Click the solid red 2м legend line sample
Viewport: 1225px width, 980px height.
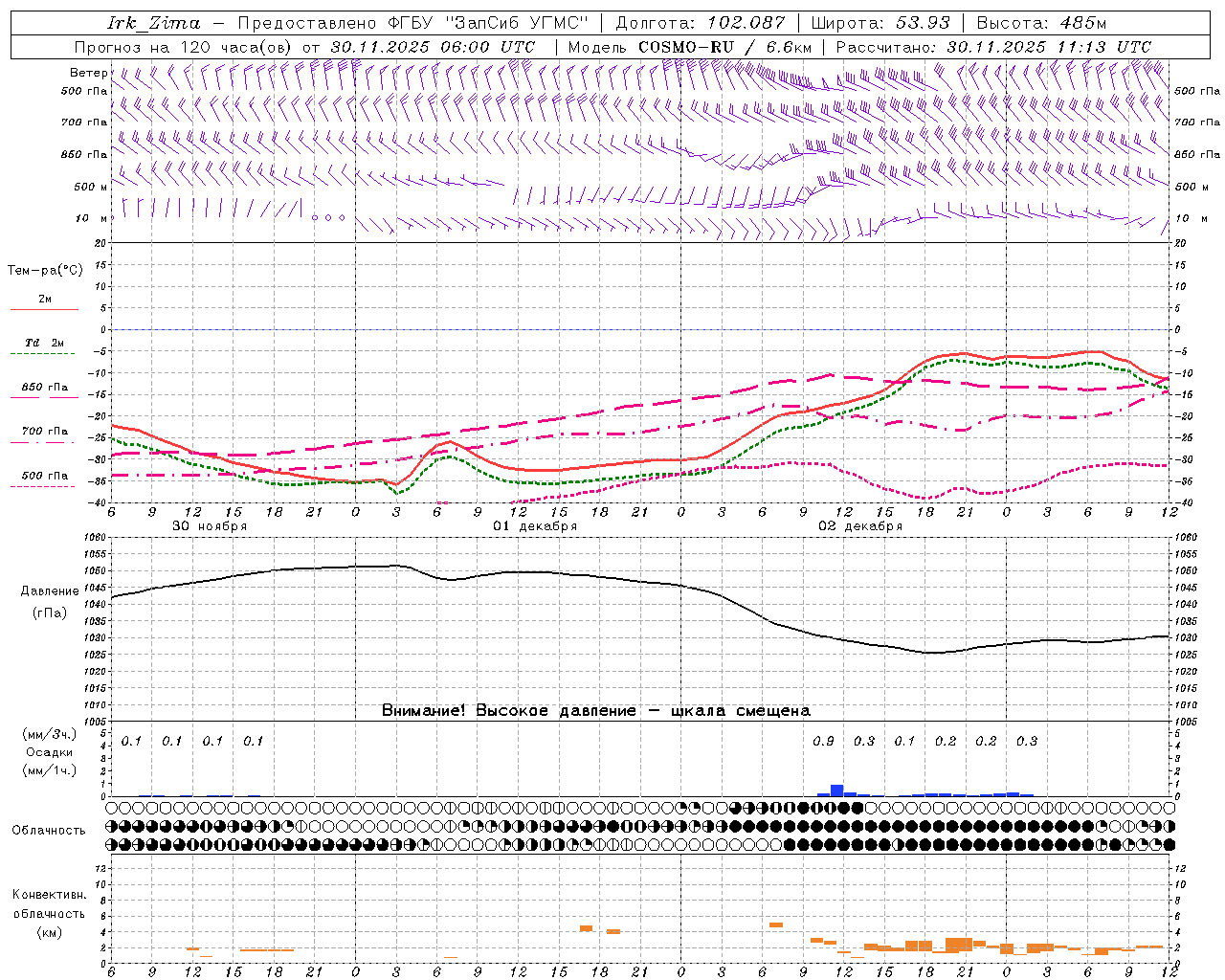pyautogui.click(x=44, y=310)
